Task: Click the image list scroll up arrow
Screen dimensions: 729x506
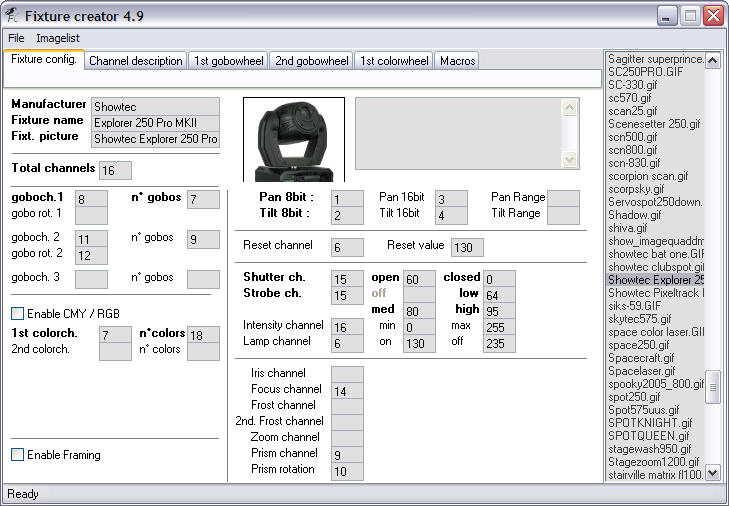Action: click(x=713, y=60)
